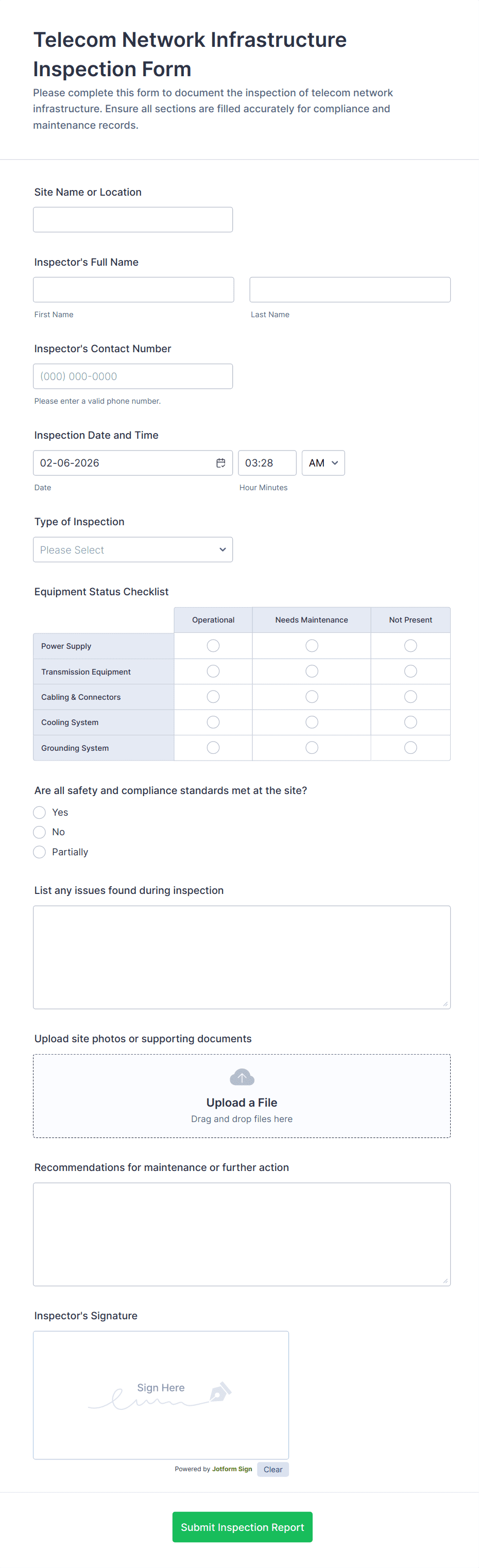Viewport: 479px width, 1568px height.
Task: Select Partially for safety standards
Action: [40, 852]
